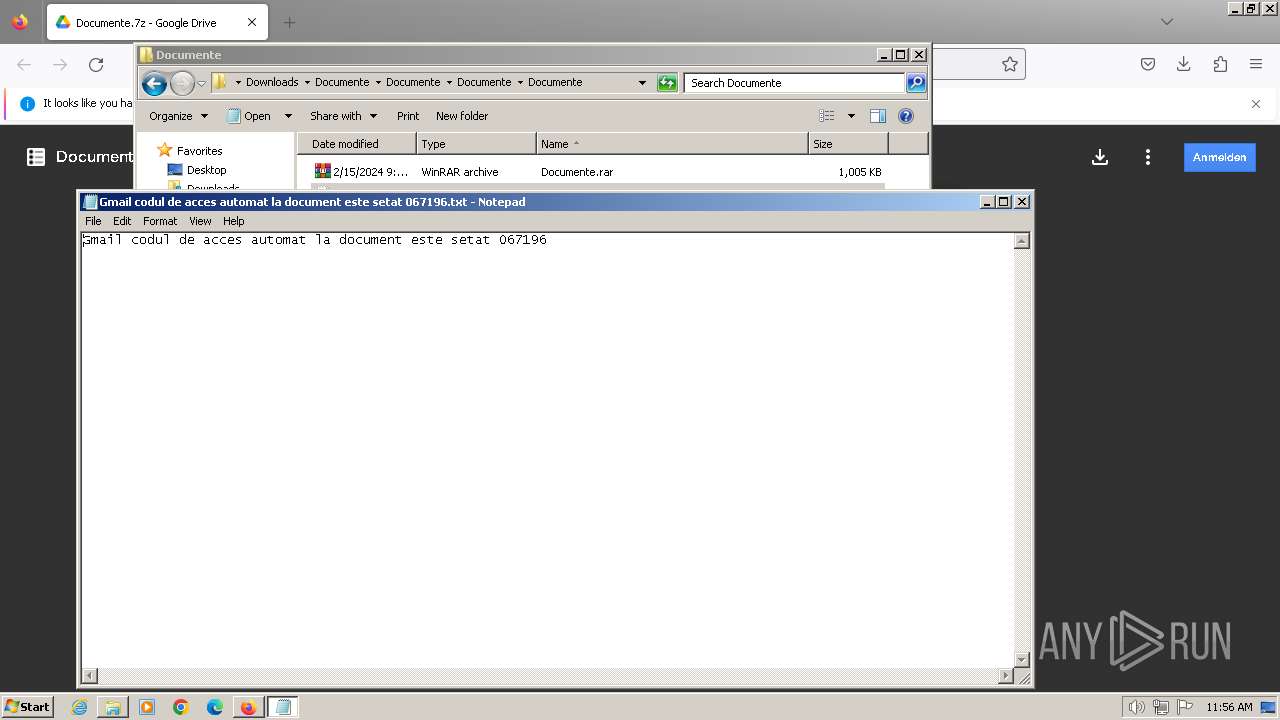Click inside the Search Documente field
This screenshot has width=1280, height=720.
coord(795,83)
